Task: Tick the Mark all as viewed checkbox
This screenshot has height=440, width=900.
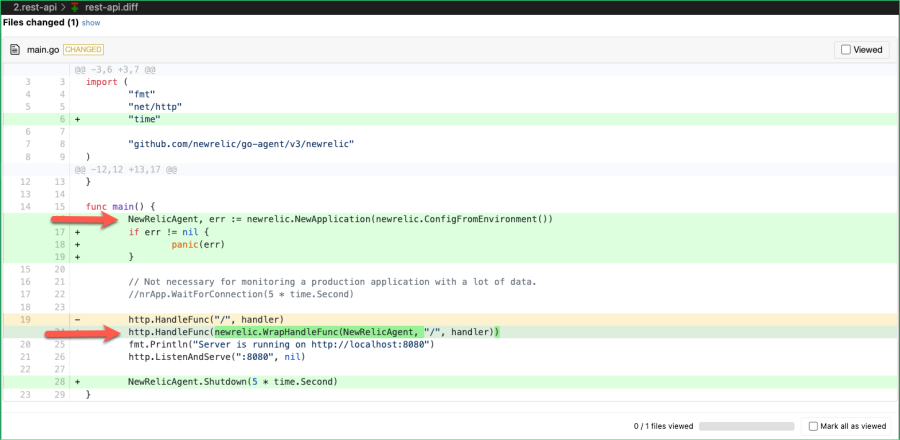Action: click(x=814, y=426)
